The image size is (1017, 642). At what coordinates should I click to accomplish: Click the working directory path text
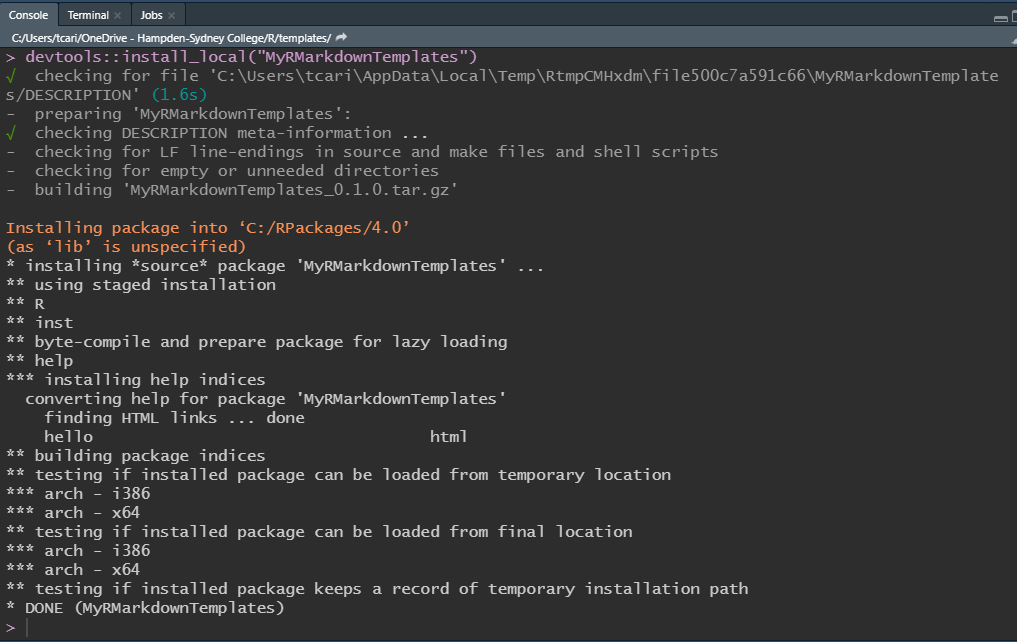pos(170,37)
